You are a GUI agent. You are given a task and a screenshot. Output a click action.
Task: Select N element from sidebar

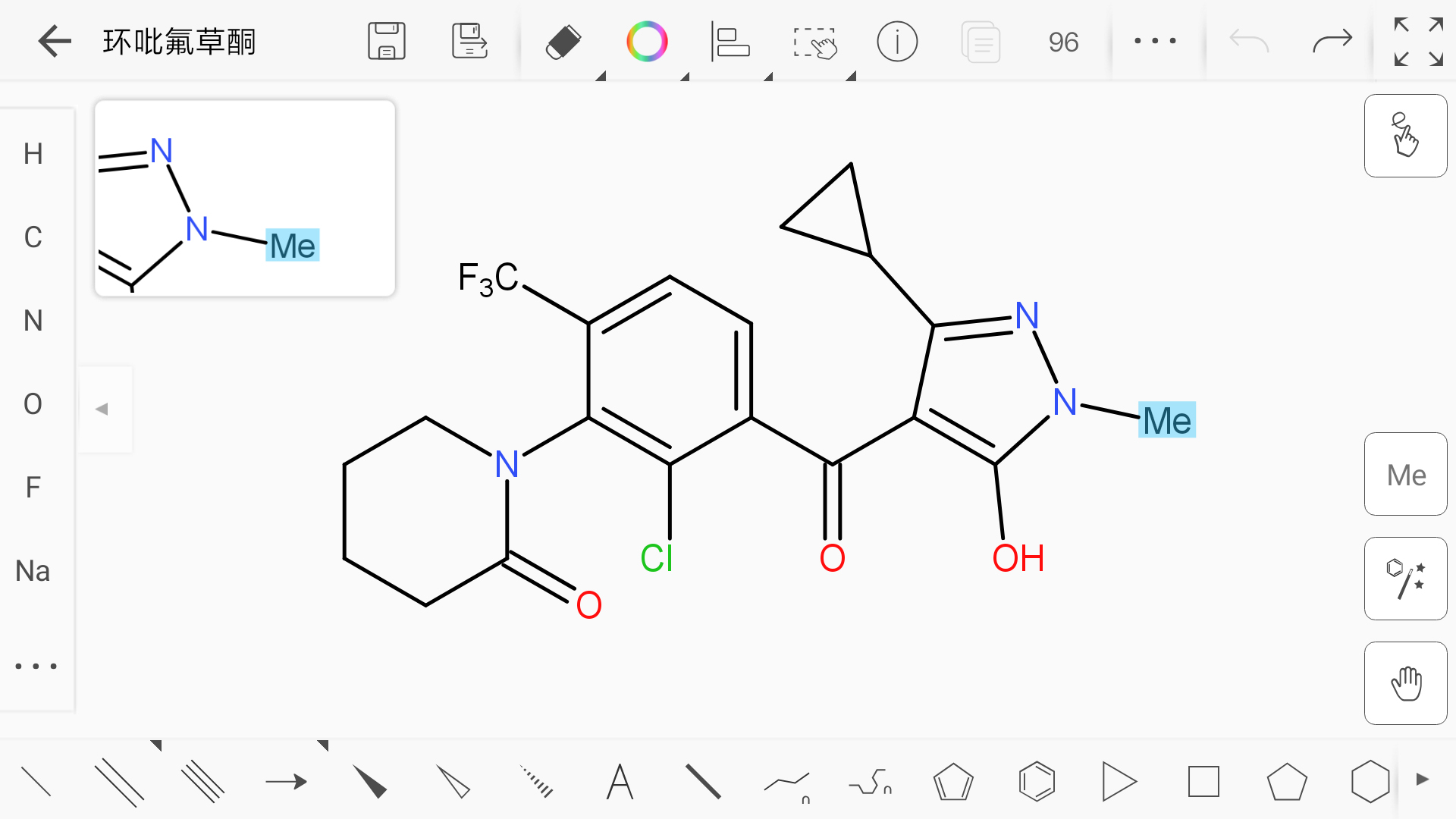coord(35,320)
